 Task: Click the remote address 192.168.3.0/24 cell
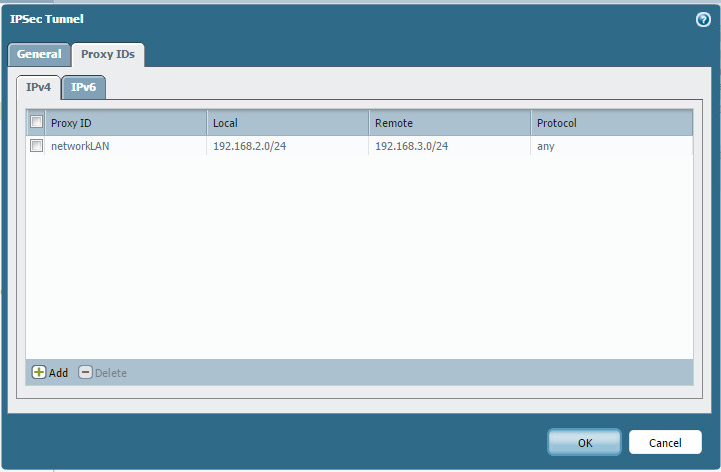tap(411, 146)
